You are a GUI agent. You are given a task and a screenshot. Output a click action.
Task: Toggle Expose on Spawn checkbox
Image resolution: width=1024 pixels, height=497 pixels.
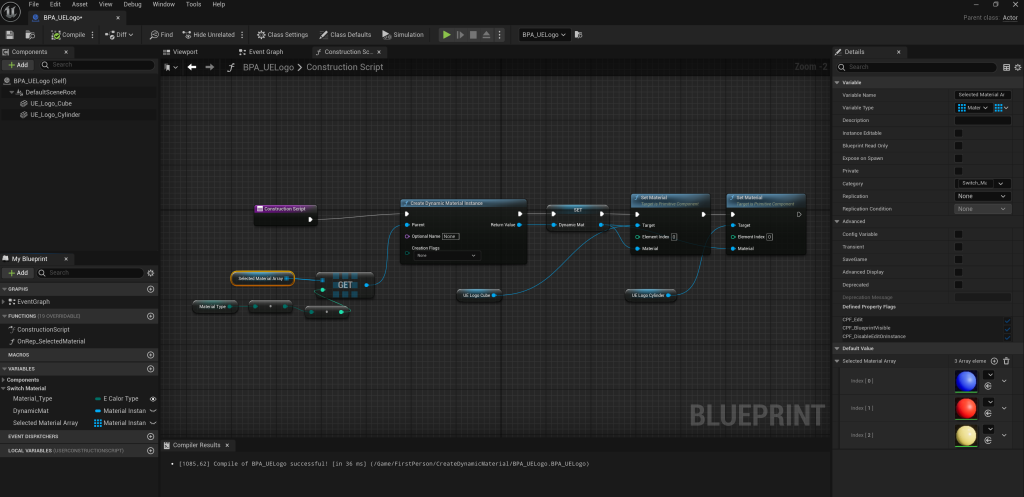coord(959,158)
